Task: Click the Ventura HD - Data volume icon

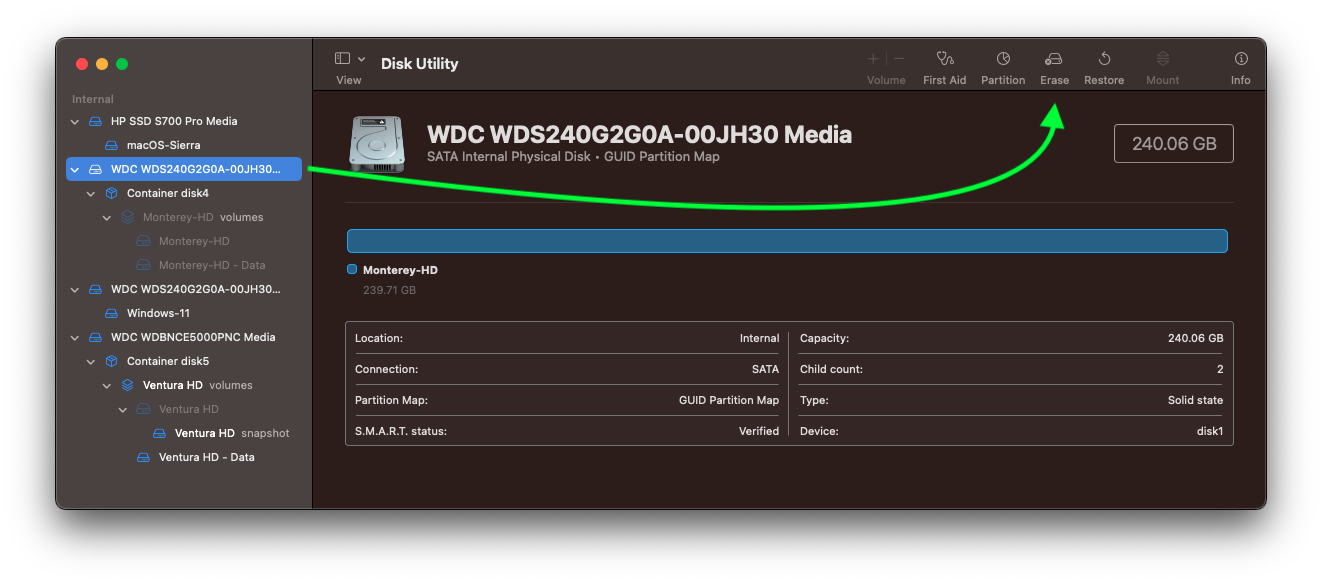Action: tap(143, 457)
